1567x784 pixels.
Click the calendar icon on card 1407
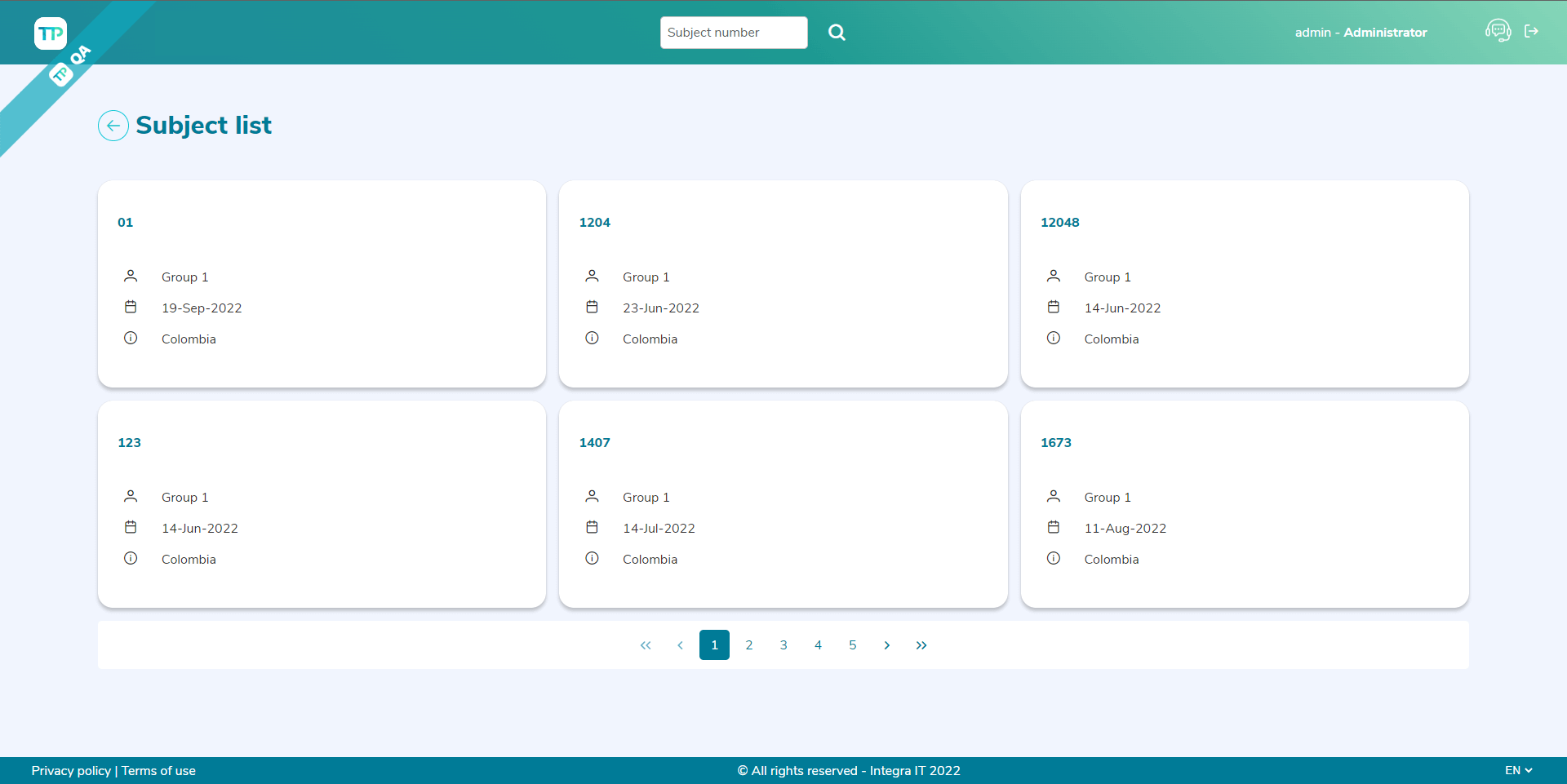pos(593,527)
